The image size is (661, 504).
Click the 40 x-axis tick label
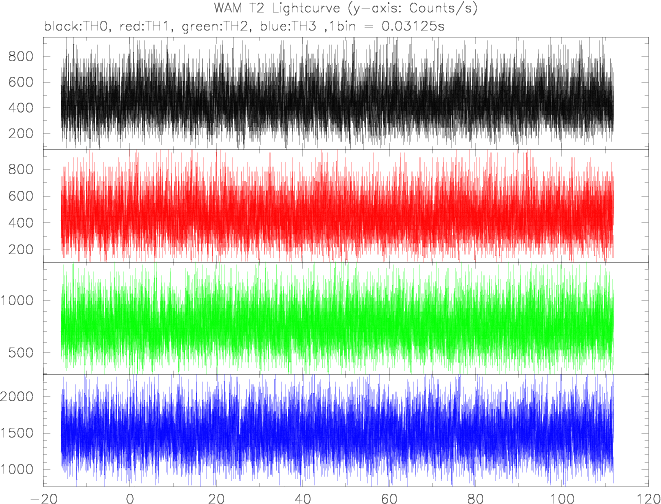303,498
